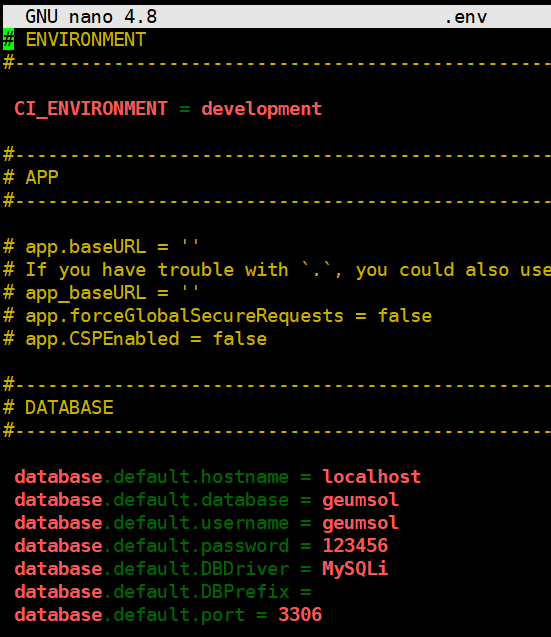Click the database name value on database.default.database line
Viewport: 551px width, 637px height.
tap(360, 500)
